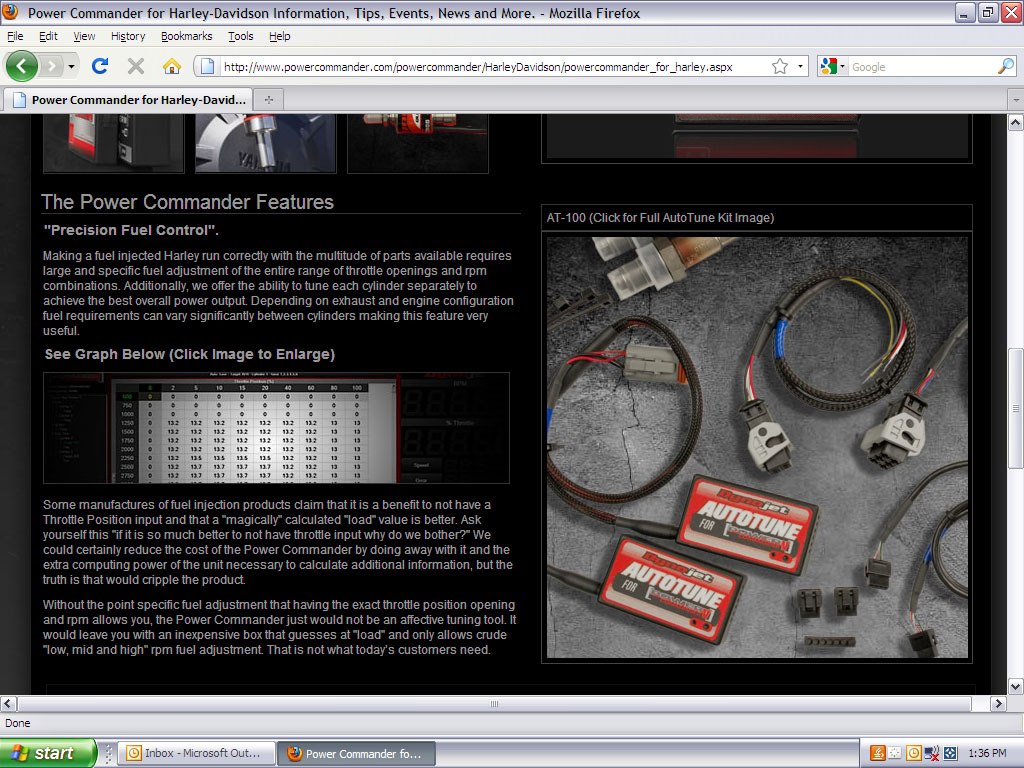Image resolution: width=1024 pixels, height=768 pixels.
Task: Open the File menu
Action: pyautogui.click(x=15, y=36)
